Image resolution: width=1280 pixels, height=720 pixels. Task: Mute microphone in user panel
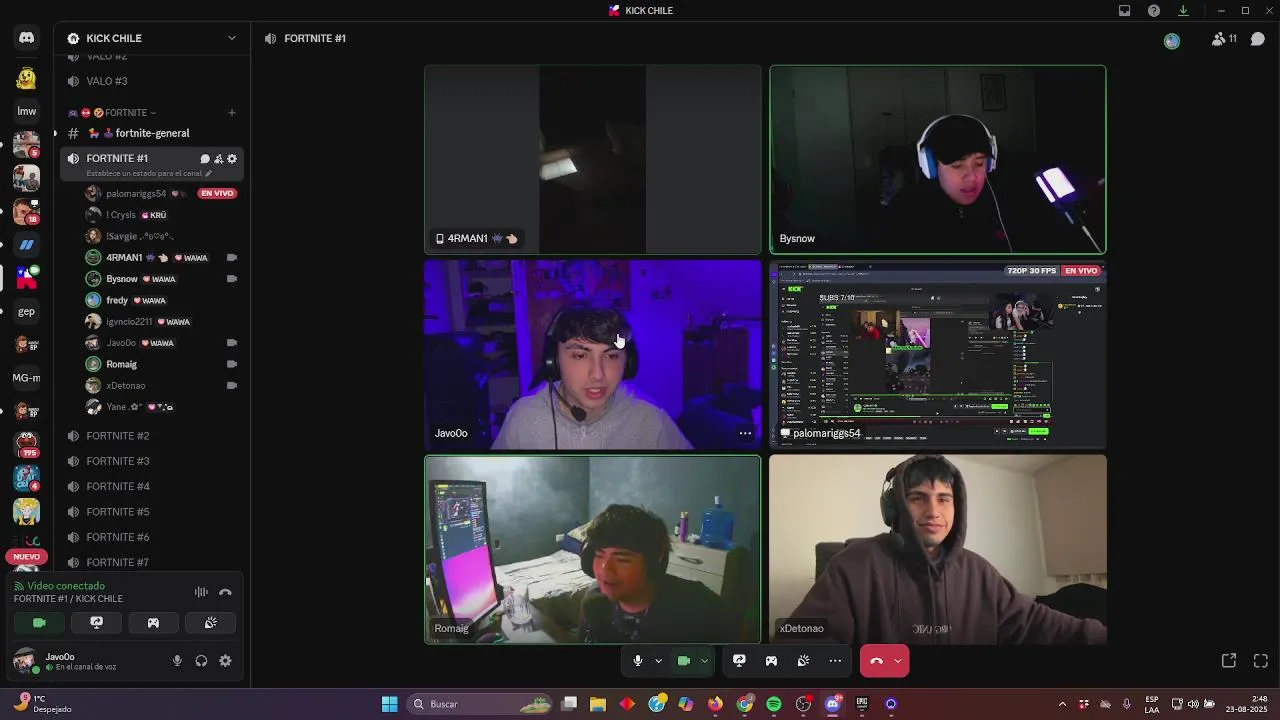177,661
